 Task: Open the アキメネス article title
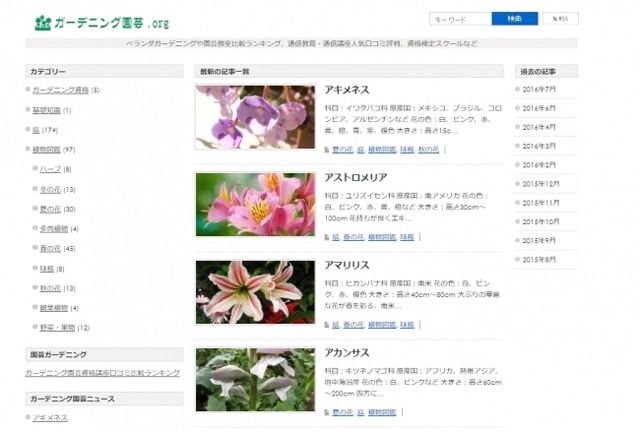[347, 90]
